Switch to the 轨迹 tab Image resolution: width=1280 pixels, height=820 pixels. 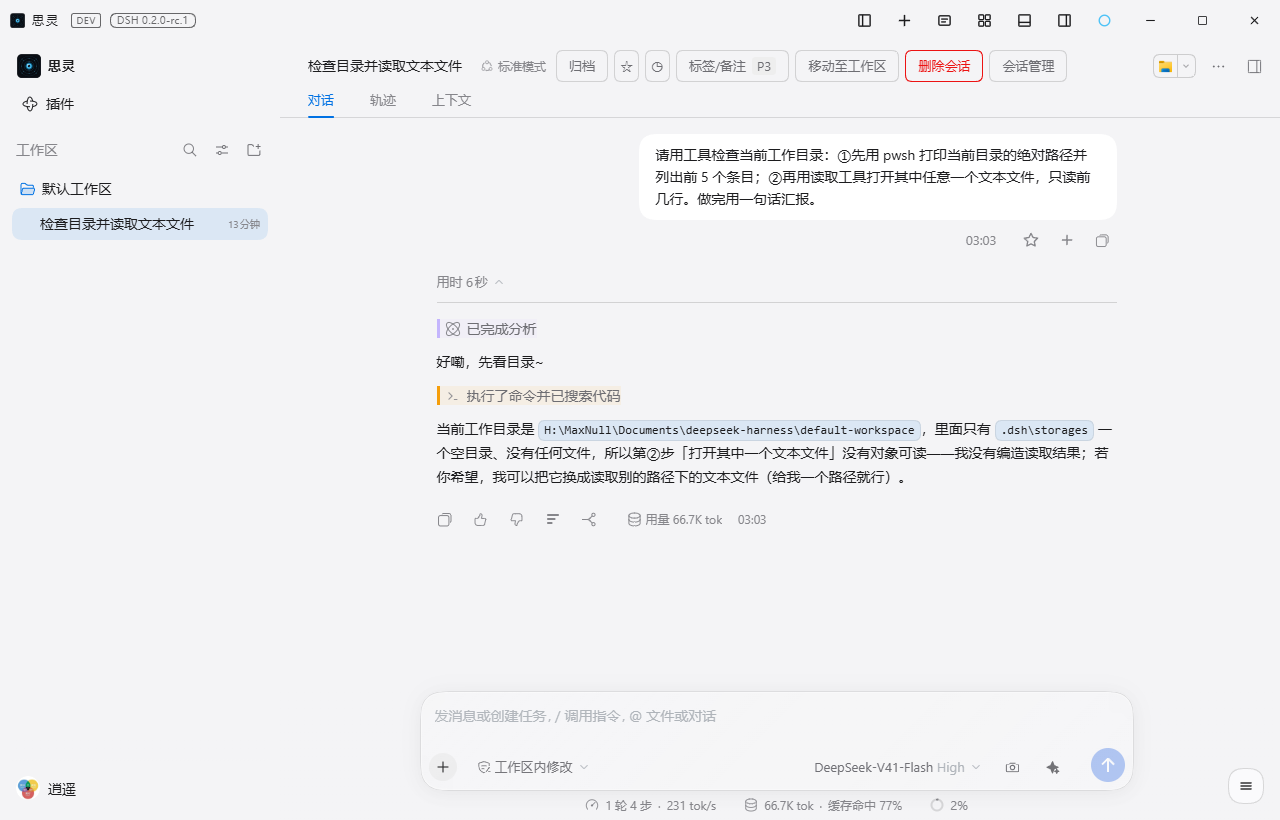383,100
